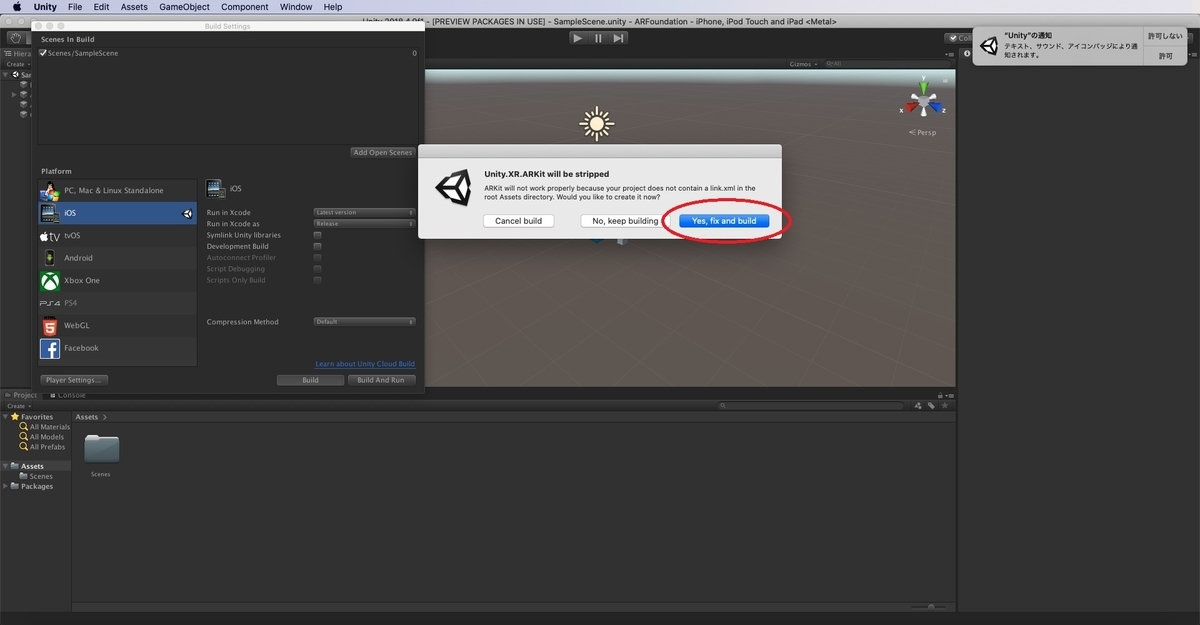Open the Component menu
Screen dimensions: 1200x625
245,7
